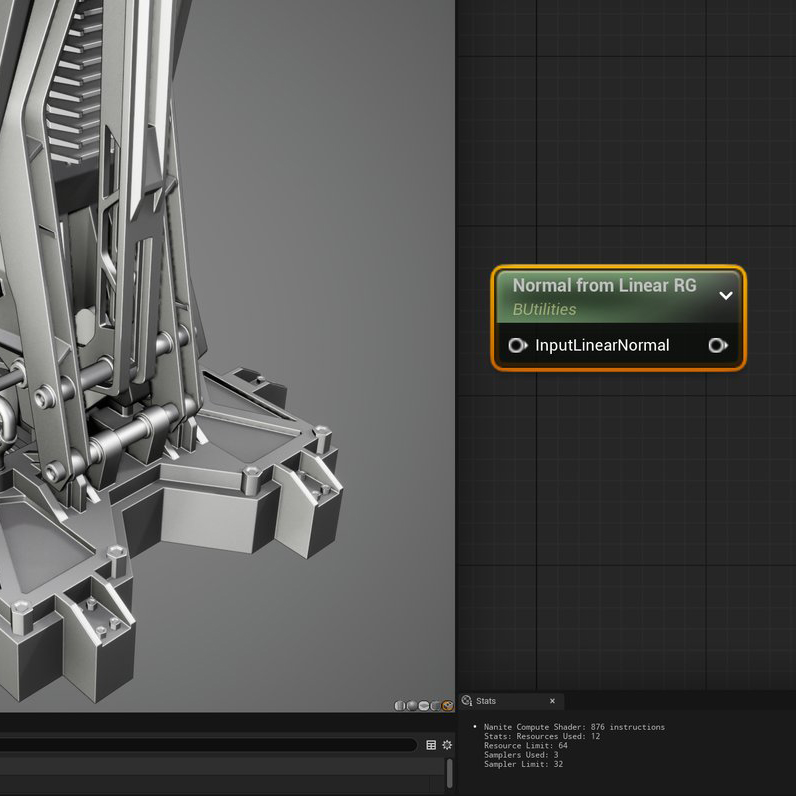This screenshot has height=796, width=796.
Task: Click the InputLinearNormal input pin
Action: point(518,345)
